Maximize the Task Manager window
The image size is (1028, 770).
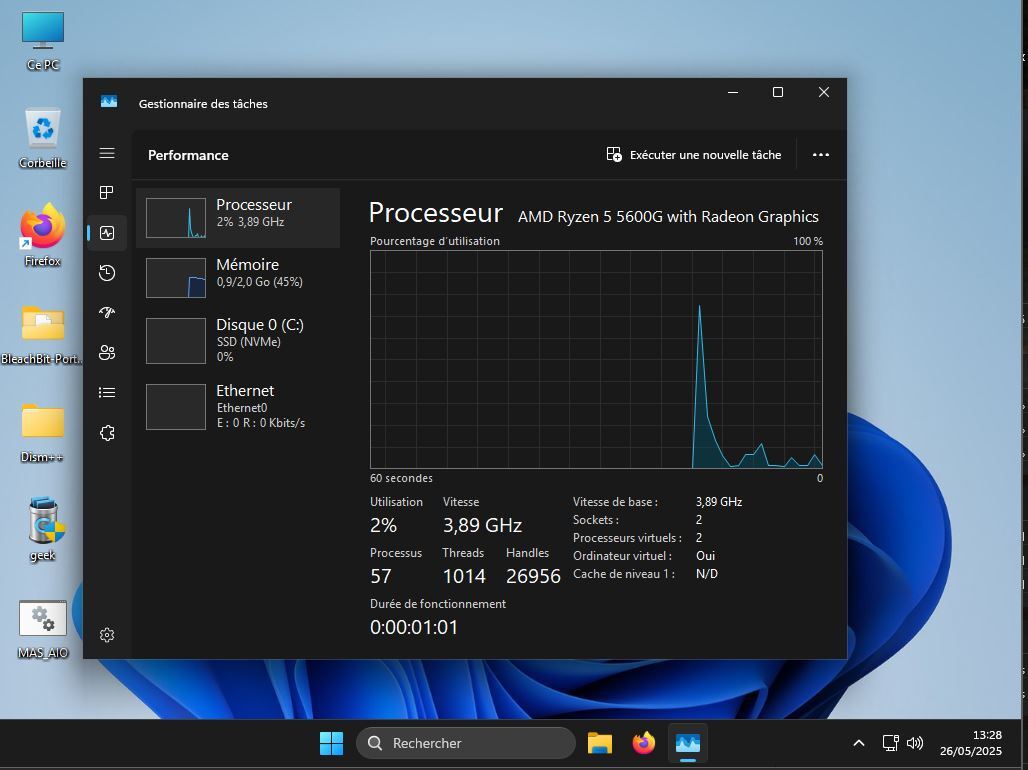(x=778, y=92)
